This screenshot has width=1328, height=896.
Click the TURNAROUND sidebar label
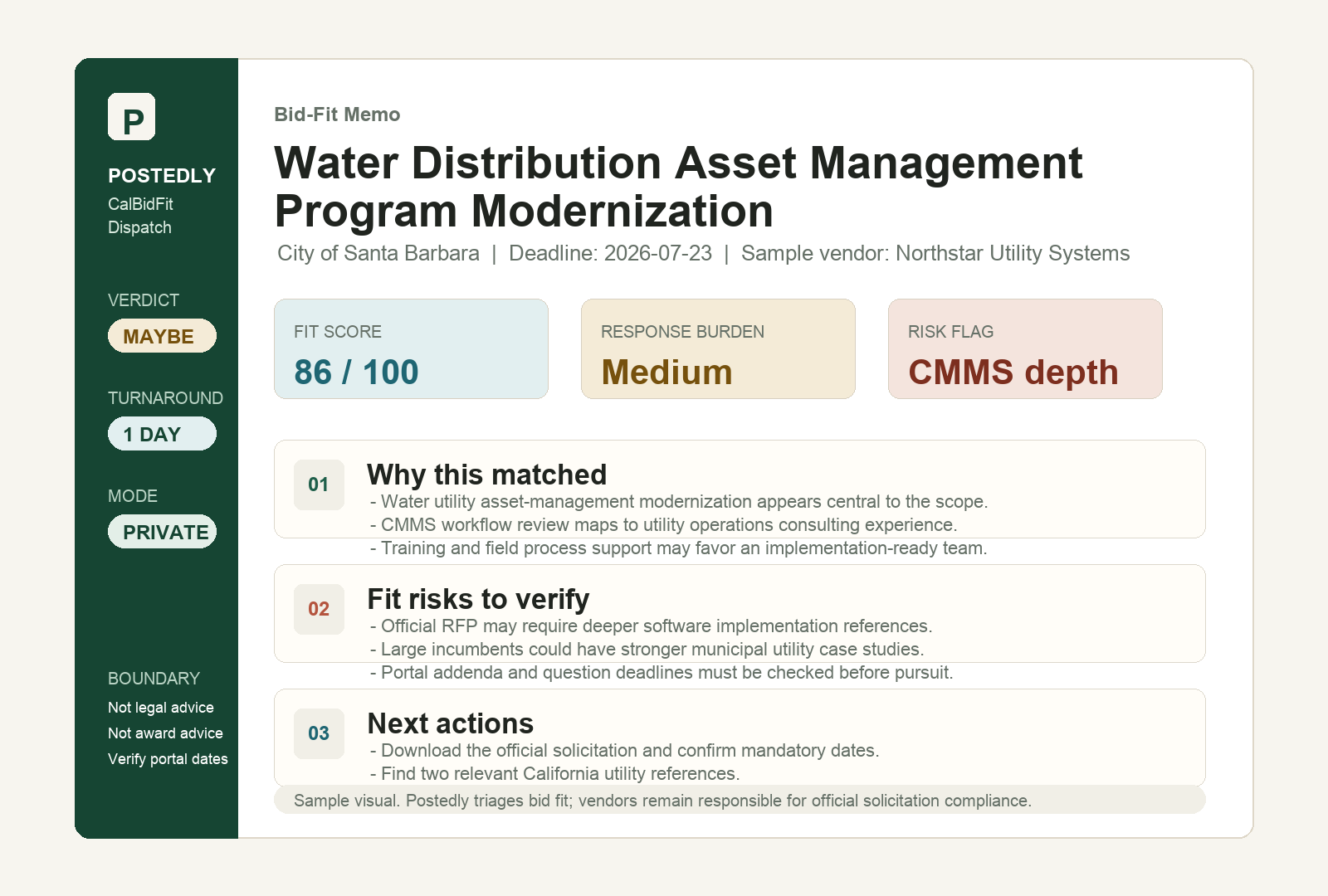coord(165,398)
